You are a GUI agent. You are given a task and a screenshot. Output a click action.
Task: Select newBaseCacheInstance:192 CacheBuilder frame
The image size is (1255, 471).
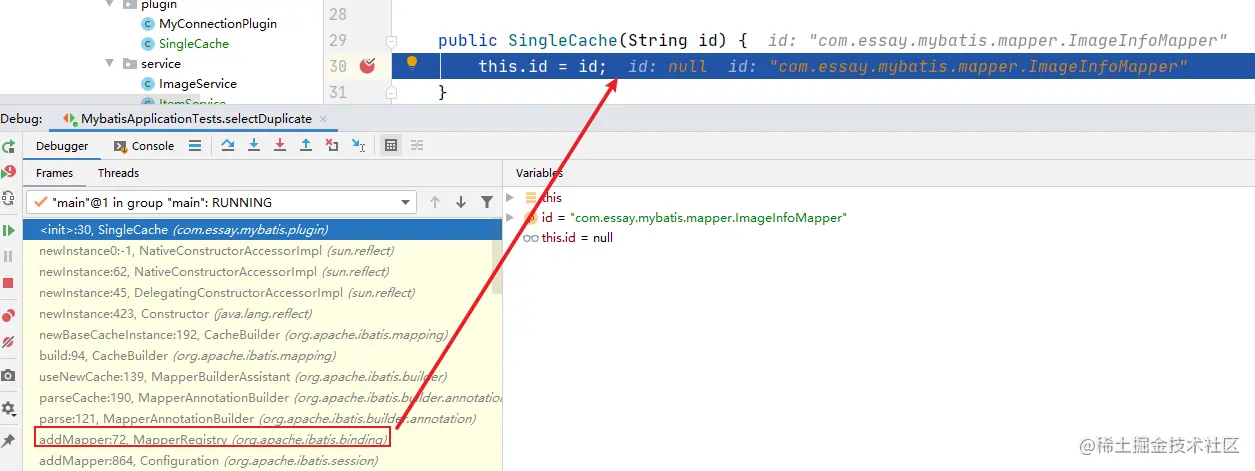(262, 335)
